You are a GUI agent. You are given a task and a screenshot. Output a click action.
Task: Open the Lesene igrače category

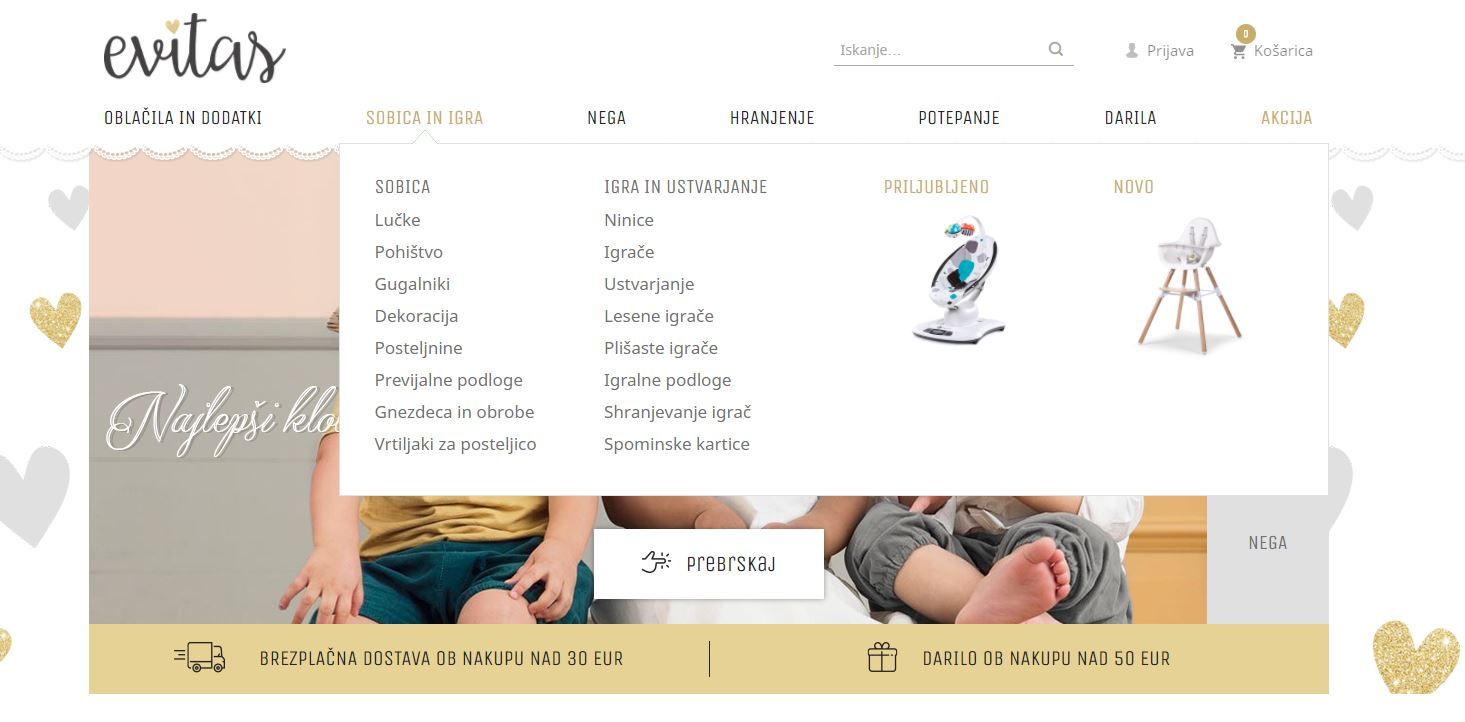click(x=659, y=316)
